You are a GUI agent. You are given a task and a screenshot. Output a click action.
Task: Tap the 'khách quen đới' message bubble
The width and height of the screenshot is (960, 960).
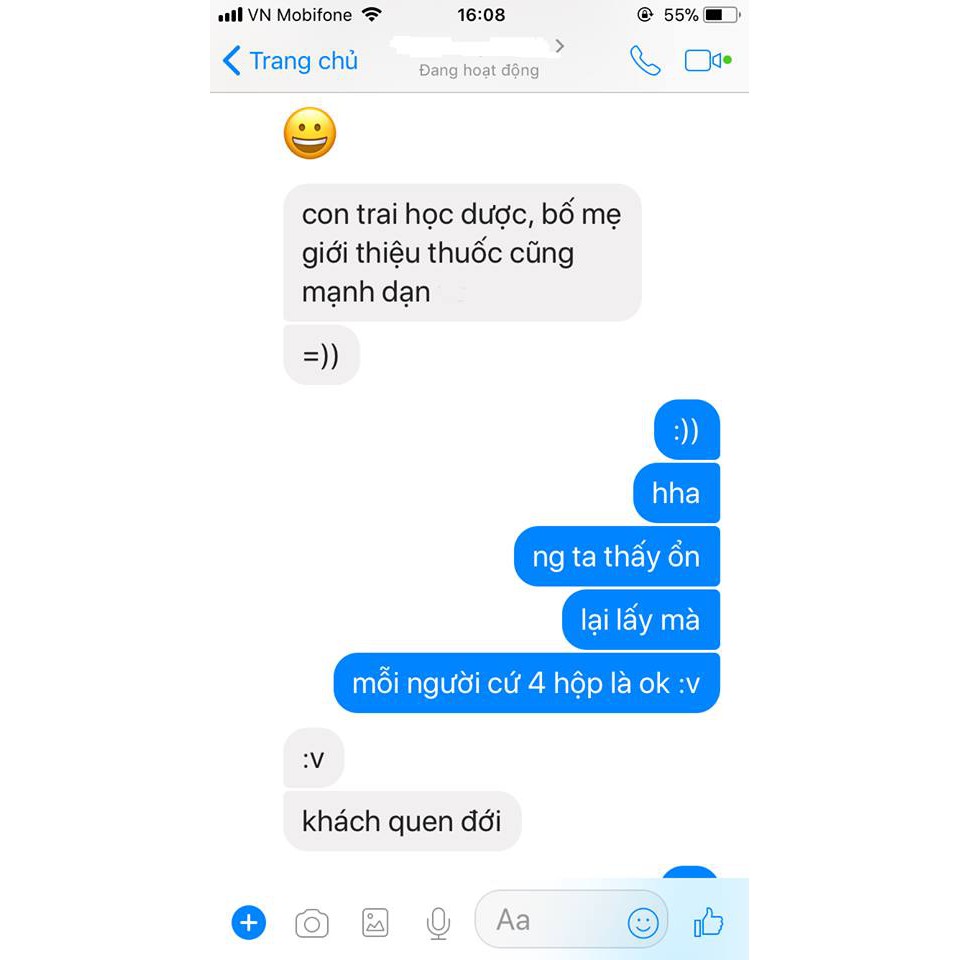(402, 820)
